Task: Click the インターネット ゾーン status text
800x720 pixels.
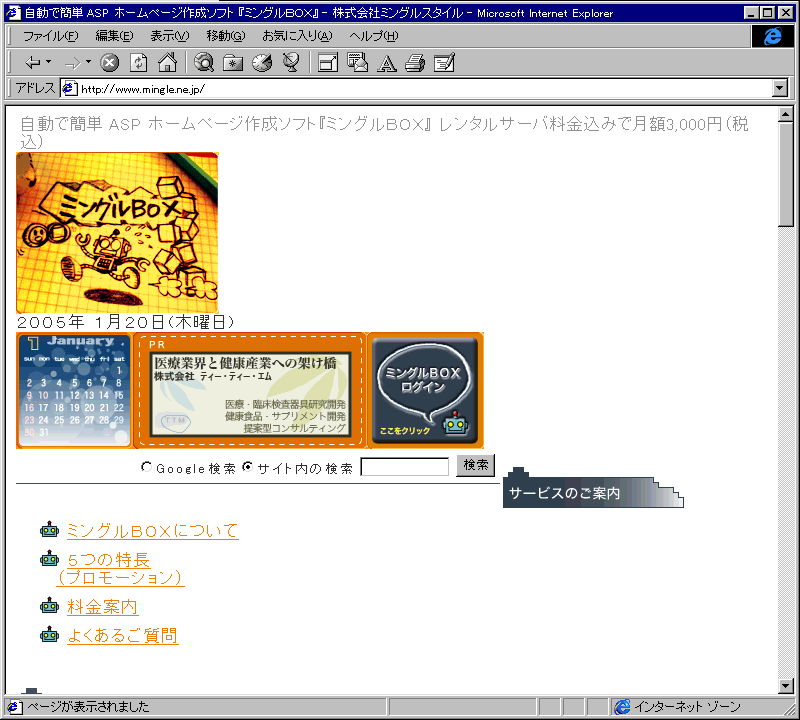Action: (687, 707)
